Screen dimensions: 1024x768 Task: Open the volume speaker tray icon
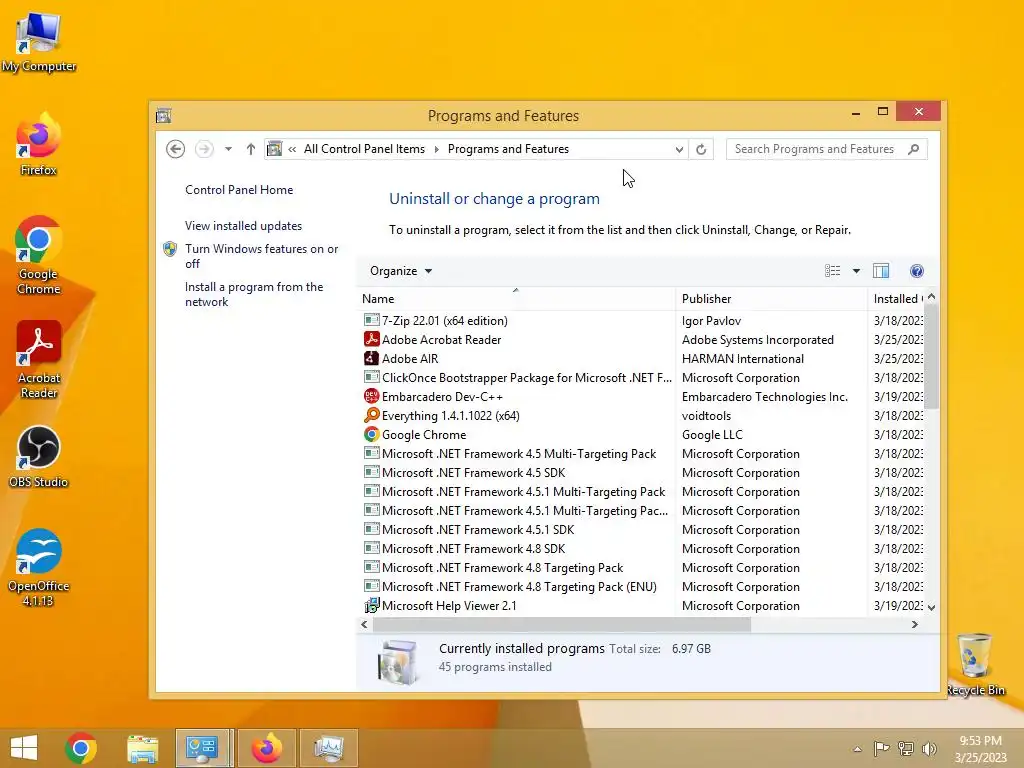point(929,749)
